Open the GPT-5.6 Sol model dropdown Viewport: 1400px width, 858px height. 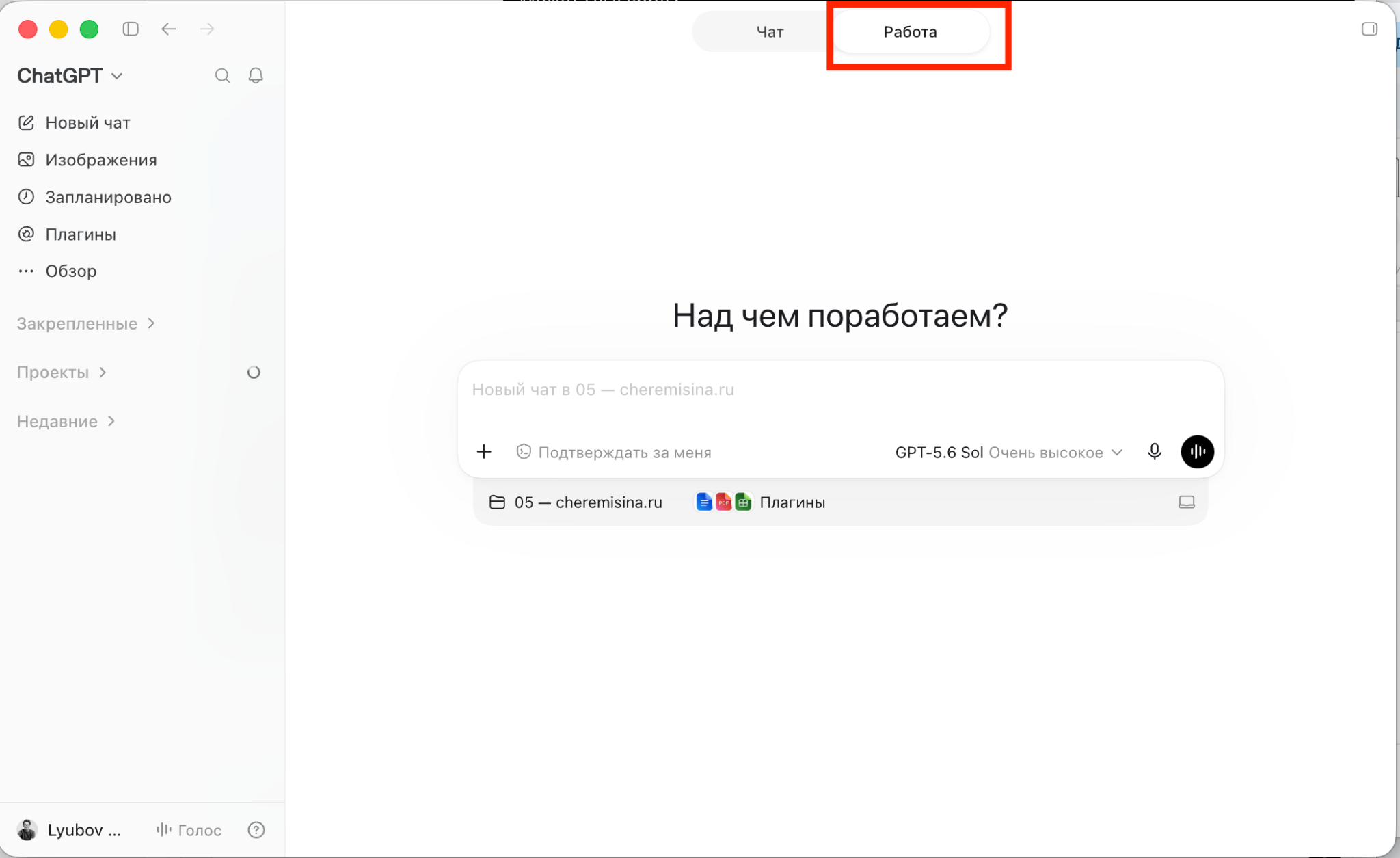(1009, 452)
